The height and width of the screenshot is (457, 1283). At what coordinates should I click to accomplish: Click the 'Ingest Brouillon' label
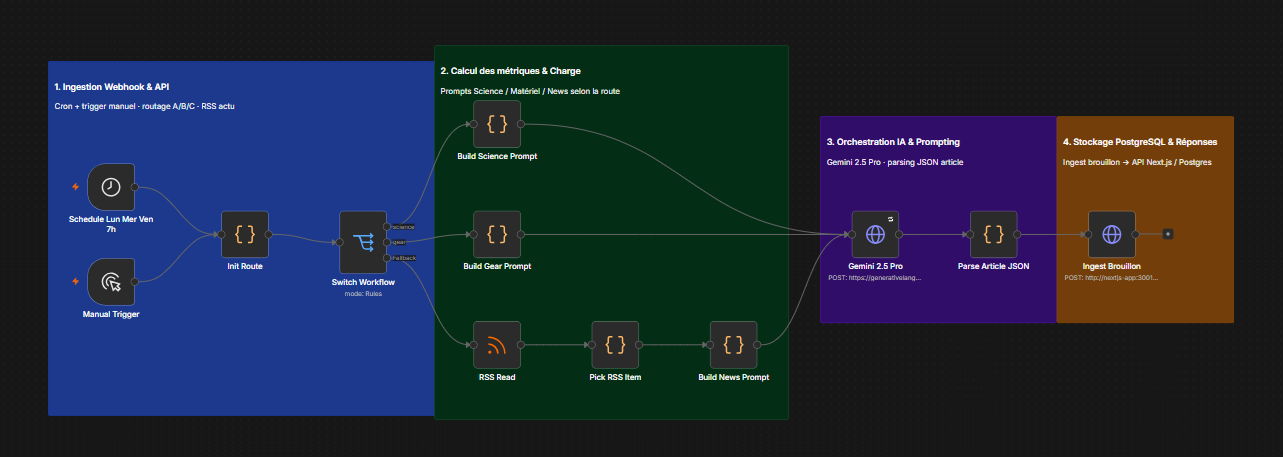pyautogui.click(x=1111, y=267)
